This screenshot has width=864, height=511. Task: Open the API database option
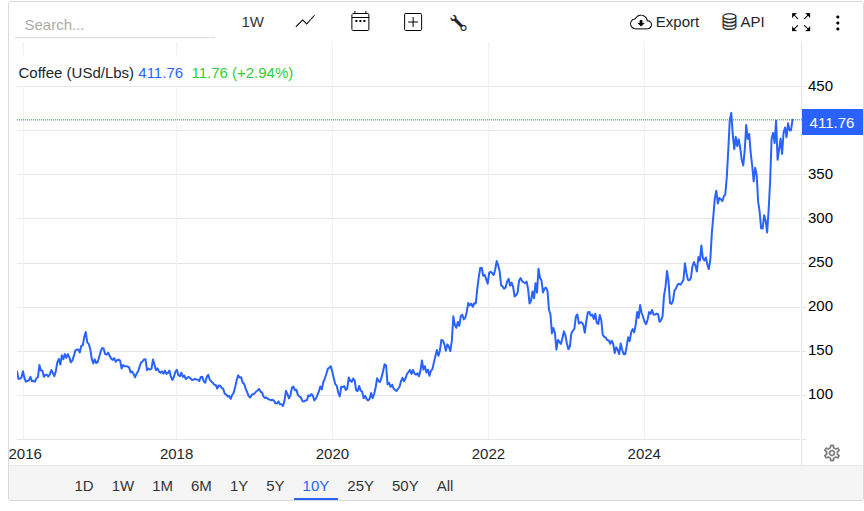point(742,22)
